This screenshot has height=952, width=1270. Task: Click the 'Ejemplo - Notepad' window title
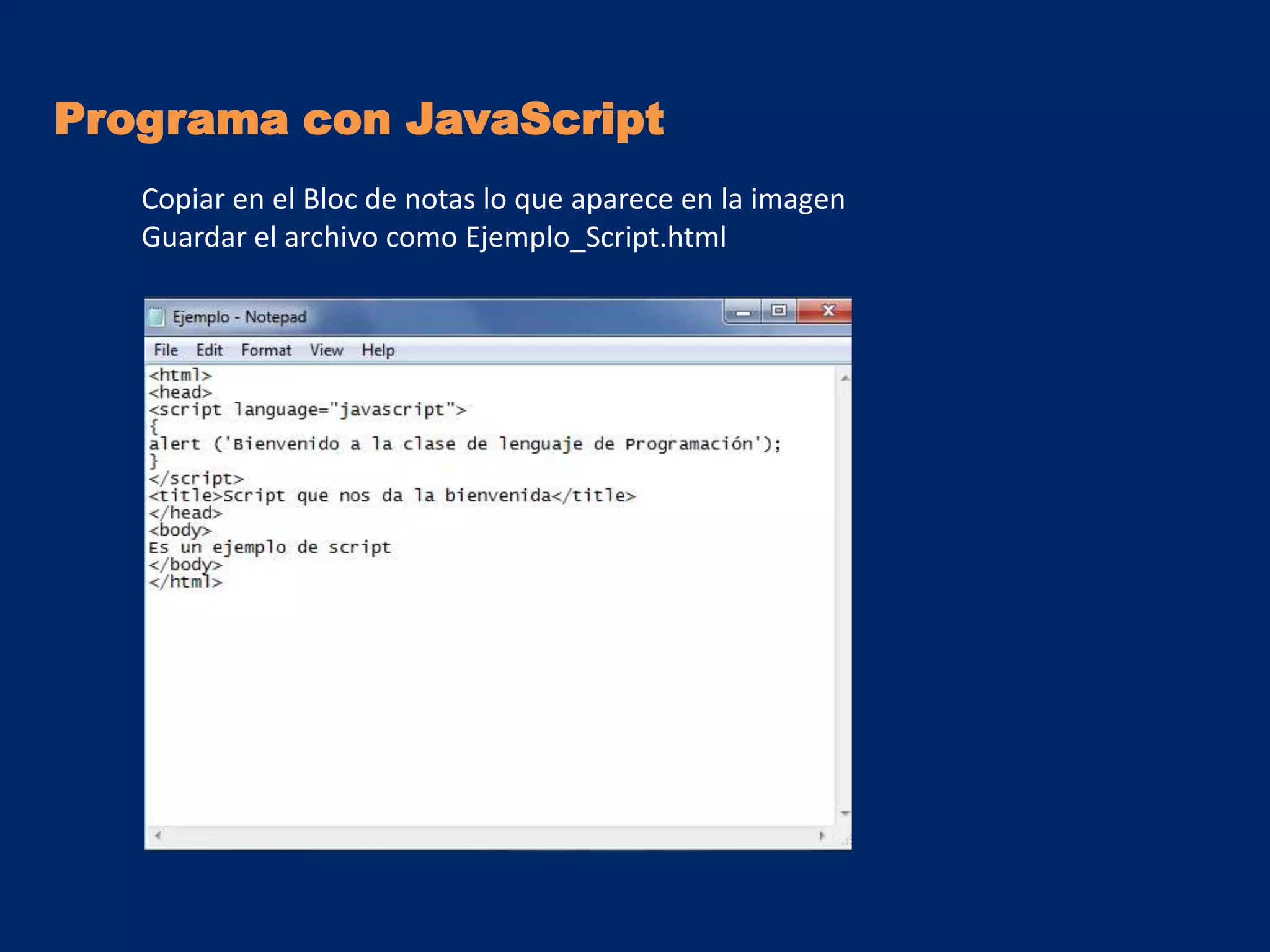(239, 317)
